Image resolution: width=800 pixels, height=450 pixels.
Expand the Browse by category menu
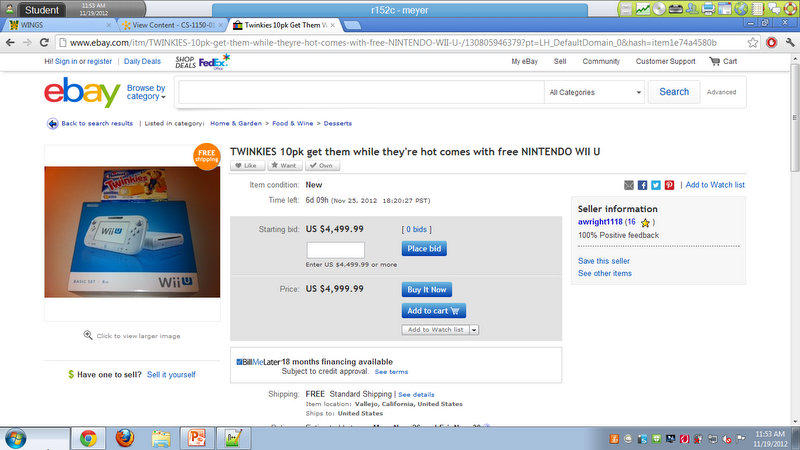[146, 92]
